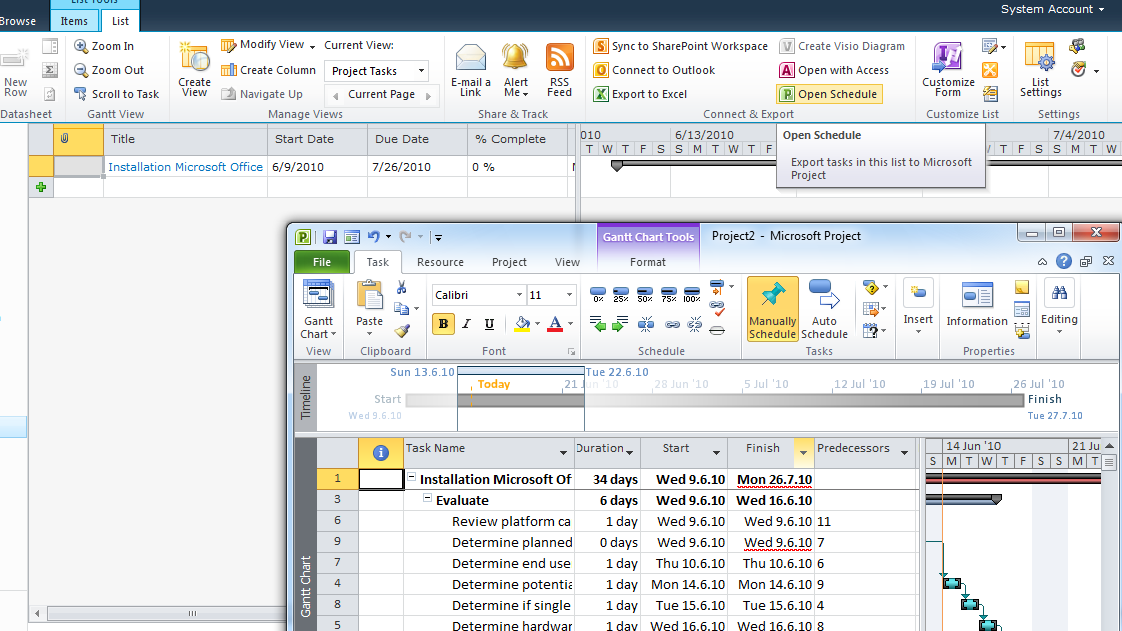Switch to SharePoint Items tab
1122x631 pixels.
click(x=74, y=21)
